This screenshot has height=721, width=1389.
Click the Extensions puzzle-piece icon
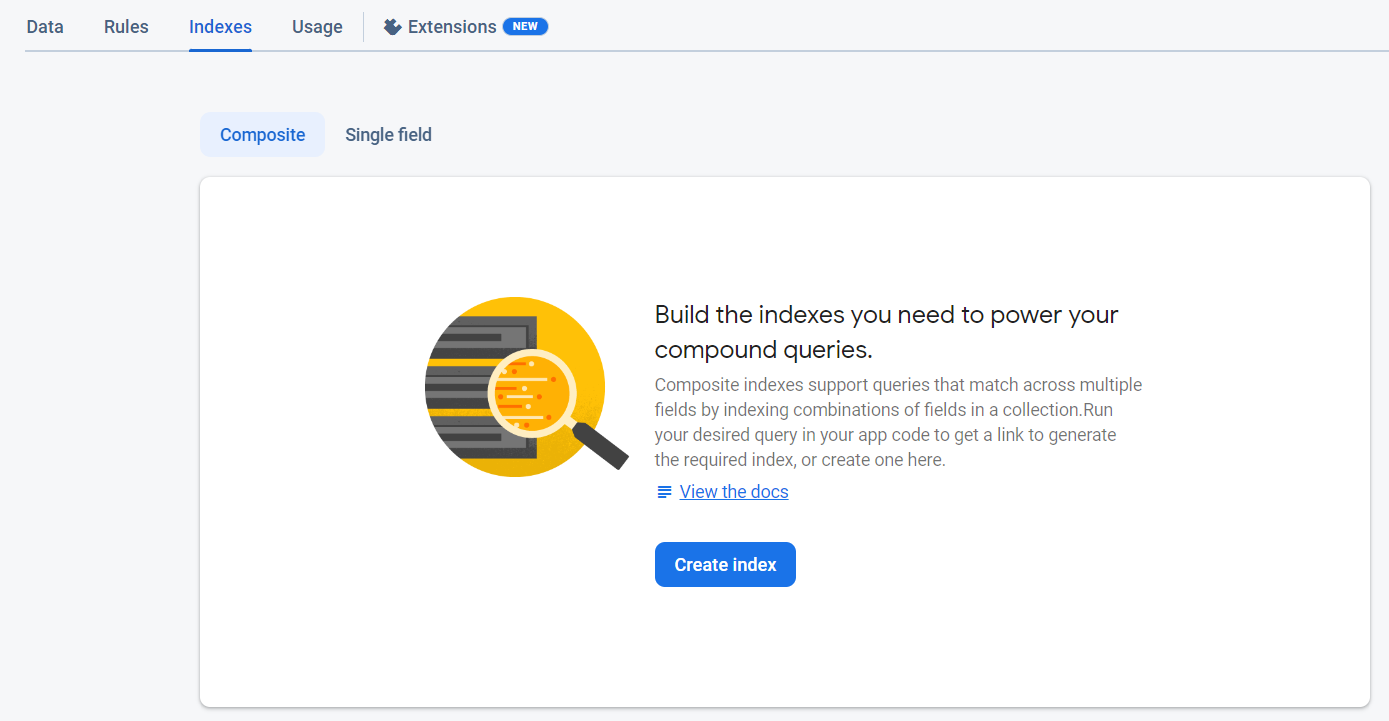click(x=393, y=27)
